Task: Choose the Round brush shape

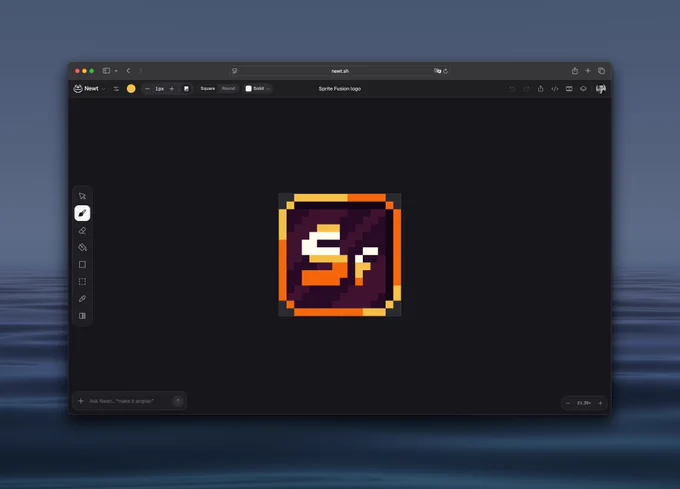Action: (x=229, y=88)
